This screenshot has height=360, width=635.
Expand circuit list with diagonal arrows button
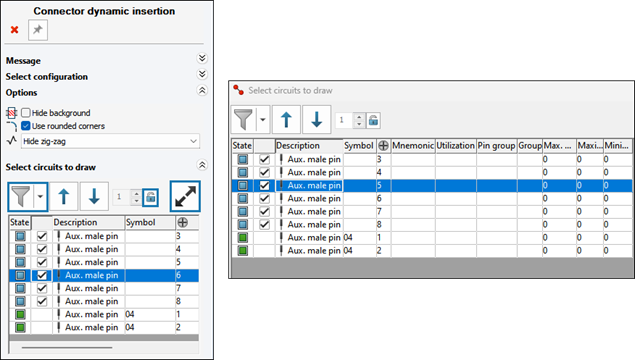pos(185,196)
